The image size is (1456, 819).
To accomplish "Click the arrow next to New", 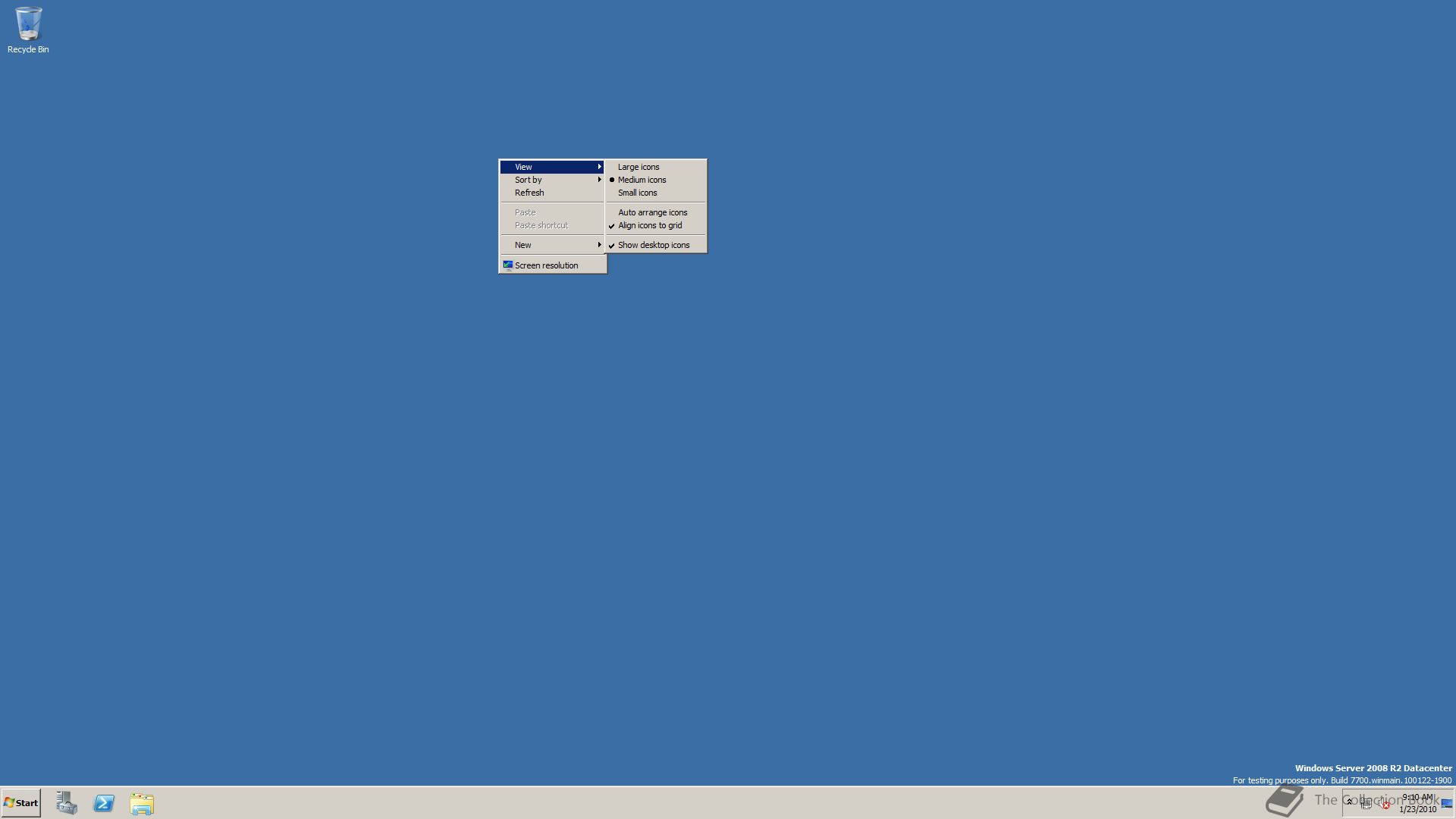I will 599,245.
